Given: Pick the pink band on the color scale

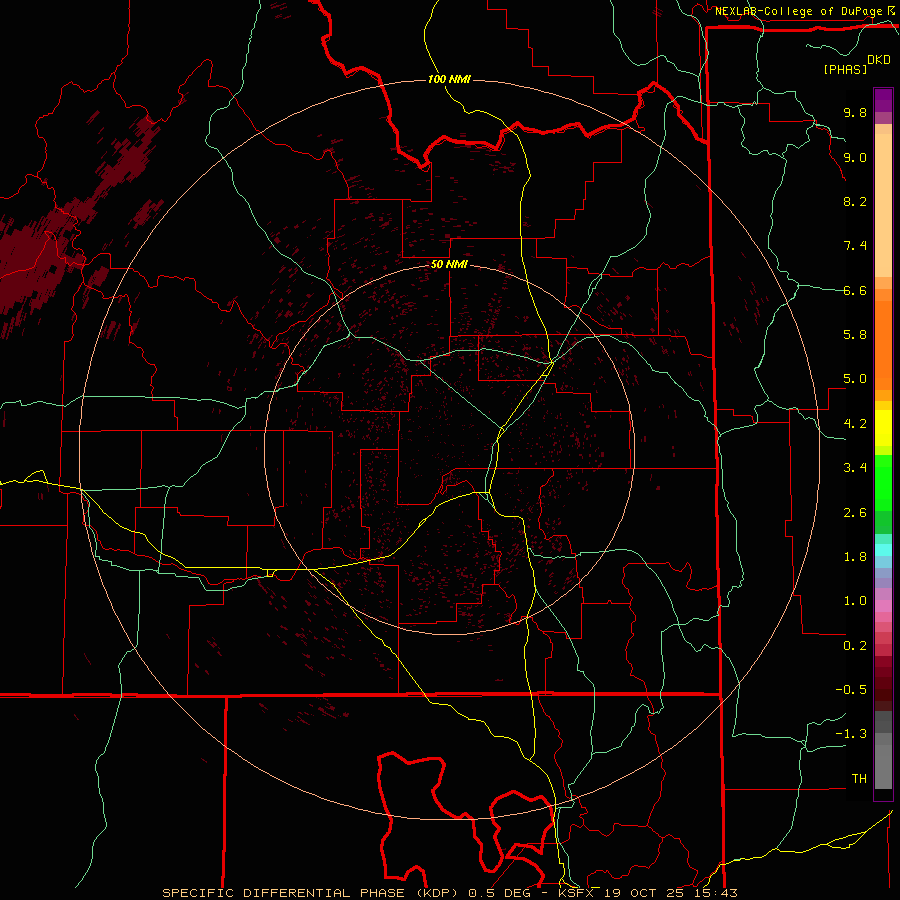Looking at the screenshot, I should point(883,606).
